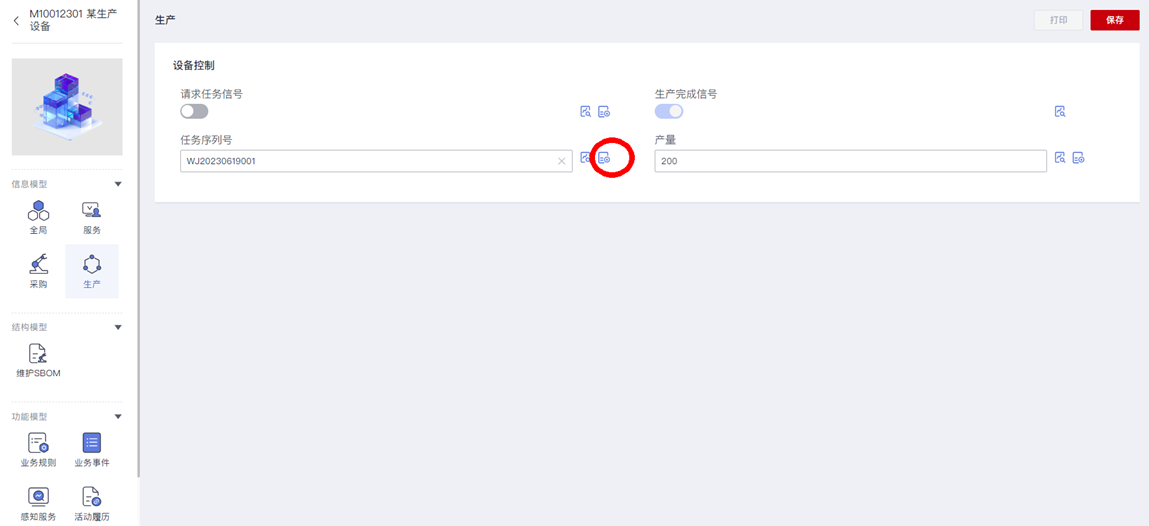Open the 感知服务 (Sensing Service) icon

tap(38, 497)
